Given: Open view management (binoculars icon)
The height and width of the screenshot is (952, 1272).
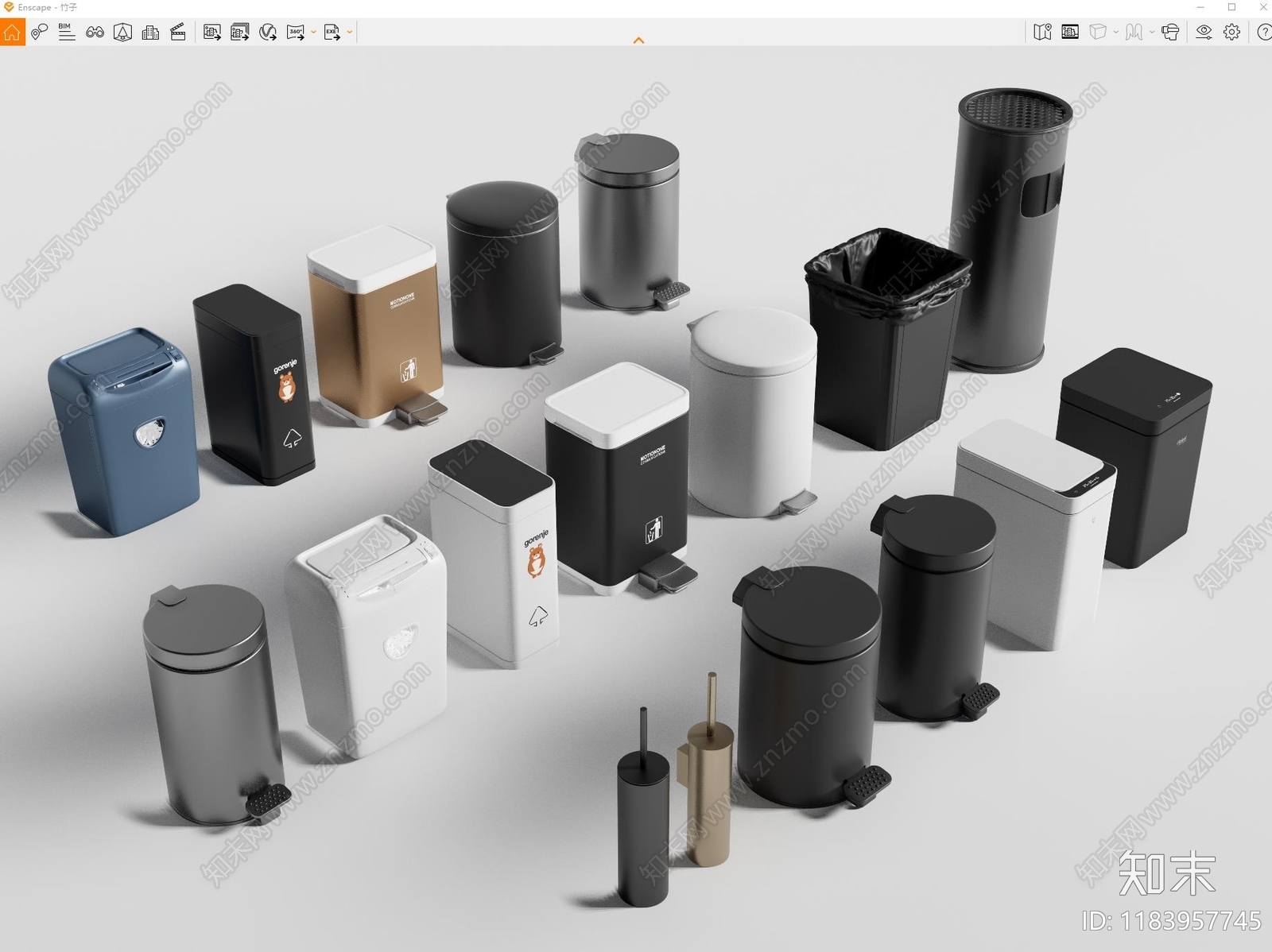Looking at the screenshot, I should tap(95, 32).
